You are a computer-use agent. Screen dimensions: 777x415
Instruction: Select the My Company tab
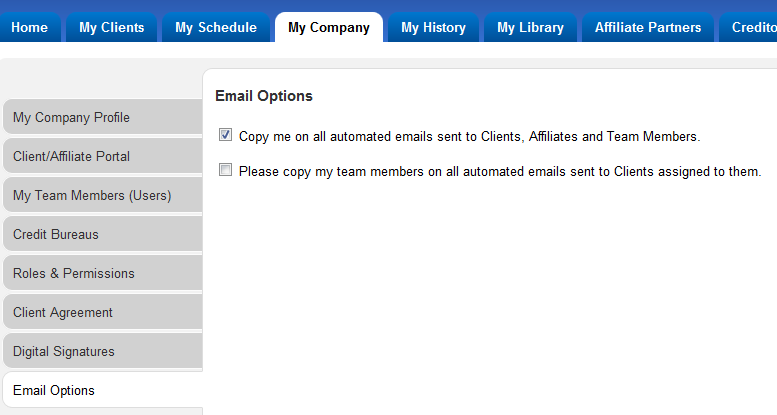(x=329, y=27)
